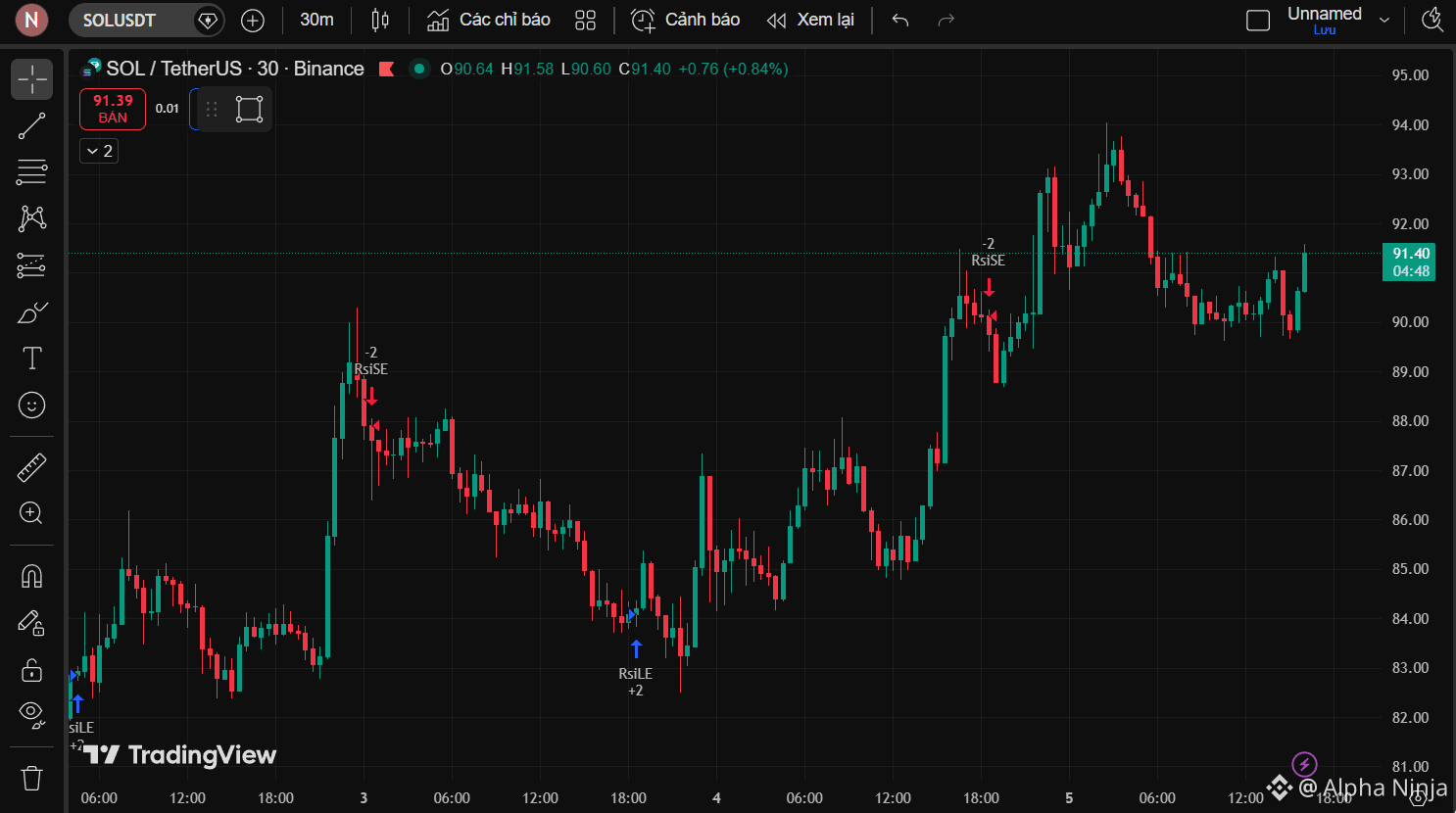Open the emoji icons tool
This screenshot has width=1456, height=813.
click(x=32, y=406)
